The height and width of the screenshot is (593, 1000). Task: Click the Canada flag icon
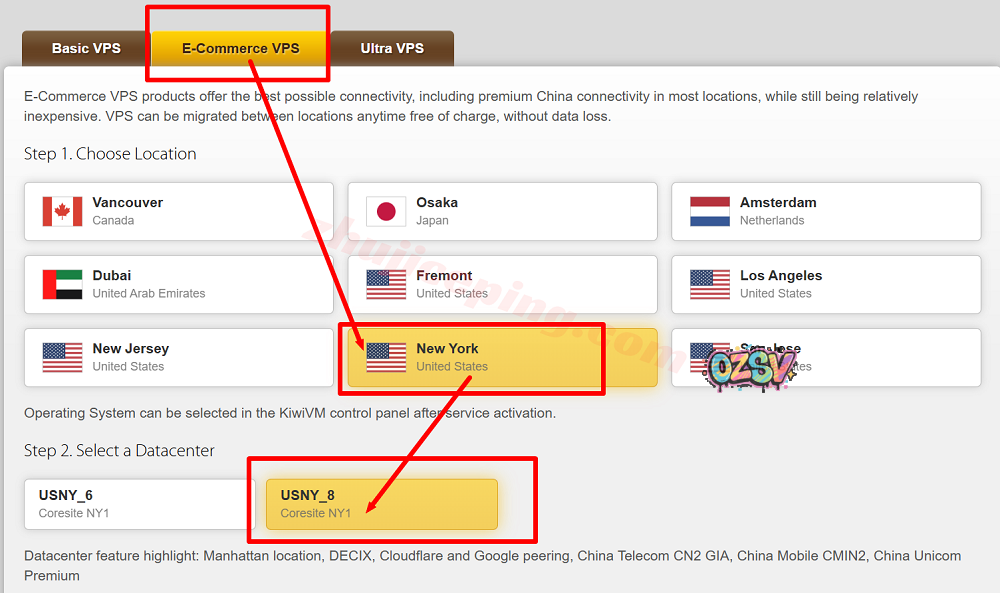point(62,211)
